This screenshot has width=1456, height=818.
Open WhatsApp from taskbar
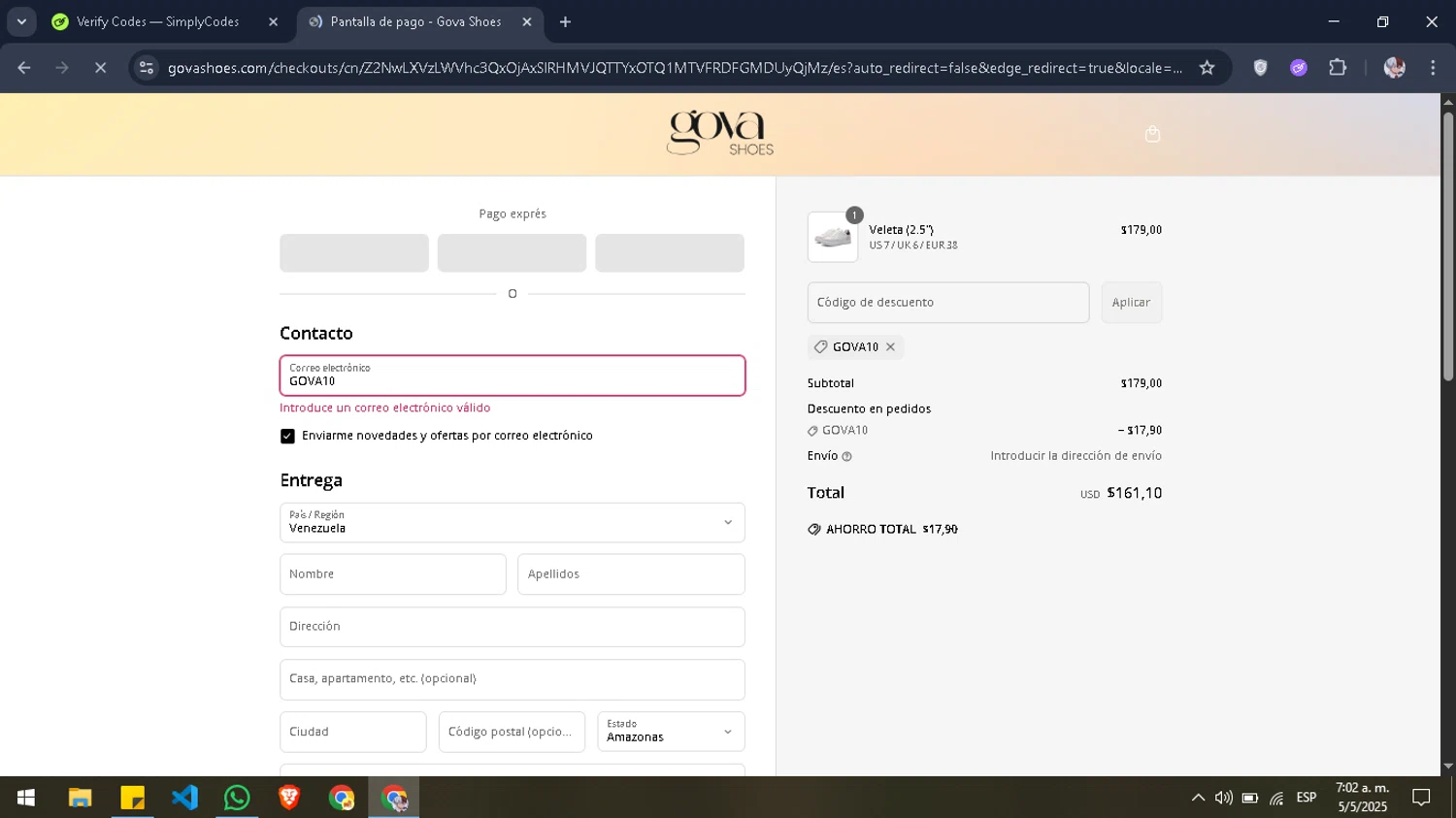tap(237, 798)
